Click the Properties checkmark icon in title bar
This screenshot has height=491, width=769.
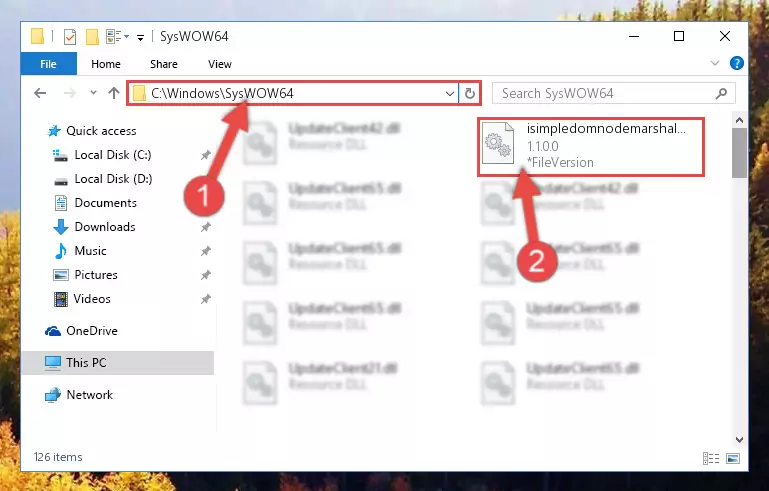[70, 37]
